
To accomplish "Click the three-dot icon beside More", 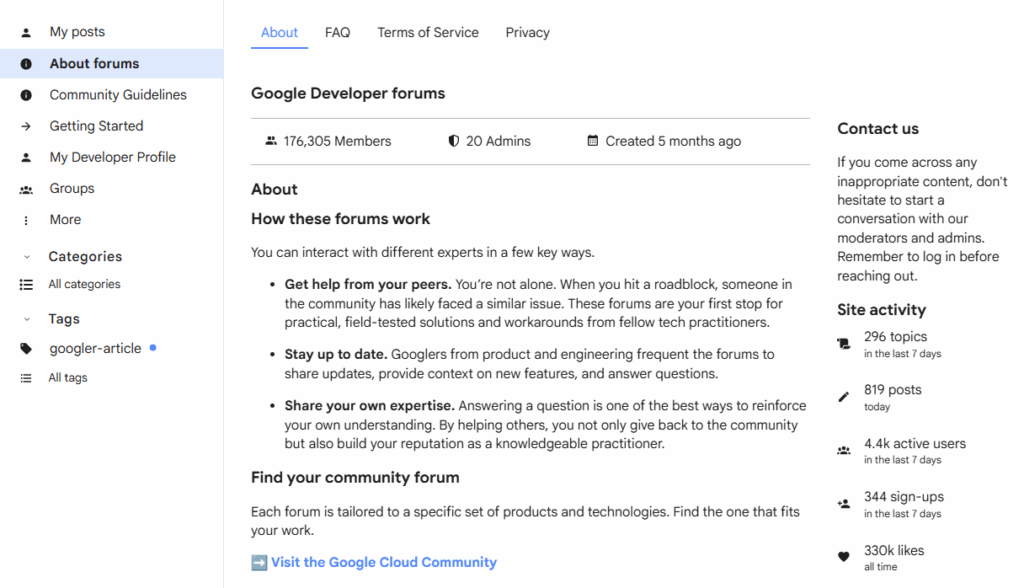I will pos(26,221).
